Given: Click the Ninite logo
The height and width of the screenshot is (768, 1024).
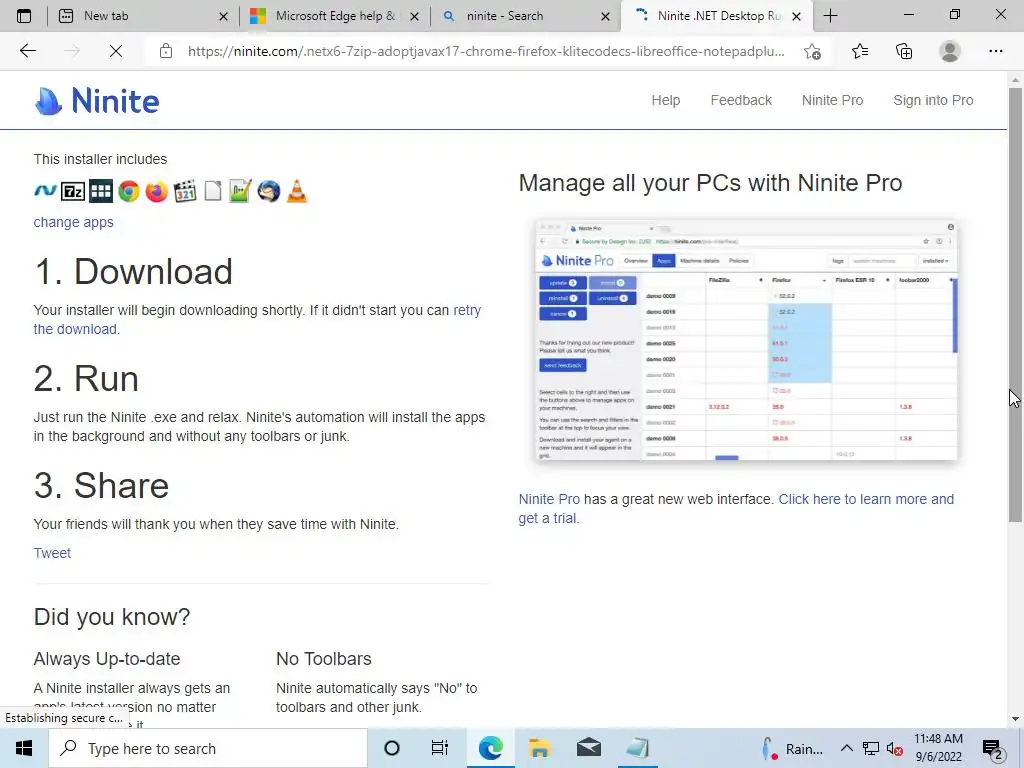Looking at the screenshot, I should coord(97,101).
